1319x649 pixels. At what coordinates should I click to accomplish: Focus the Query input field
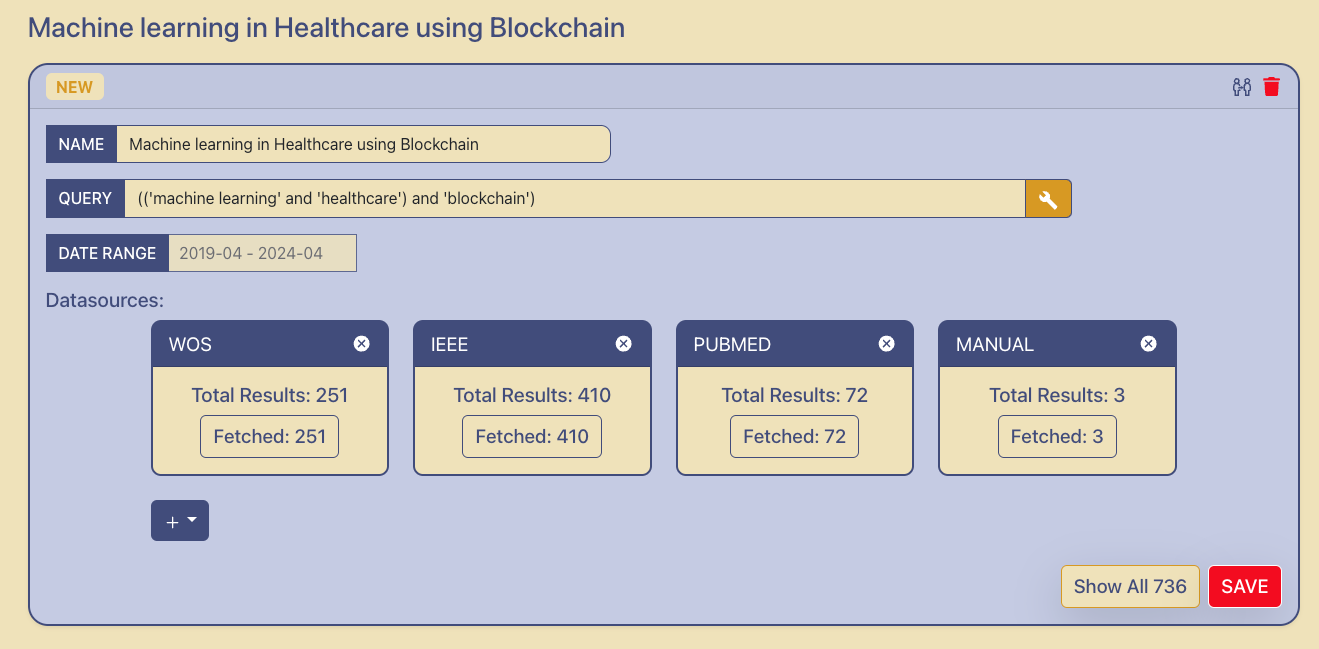[x=575, y=199]
